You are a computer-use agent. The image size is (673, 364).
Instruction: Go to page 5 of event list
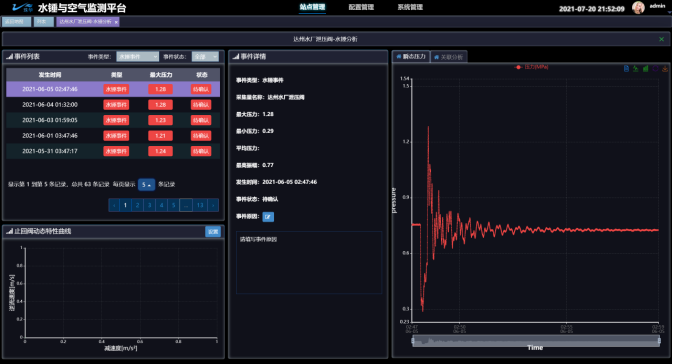point(173,205)
